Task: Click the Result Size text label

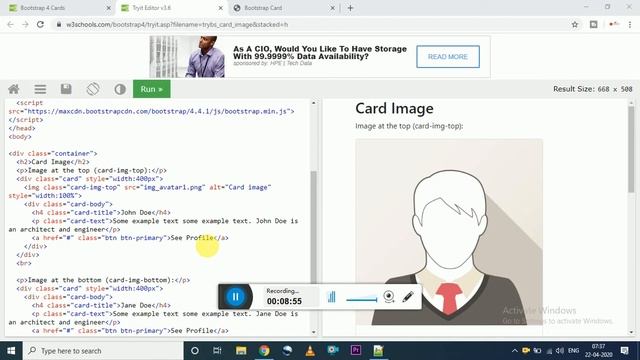Action: pos(592,89)
